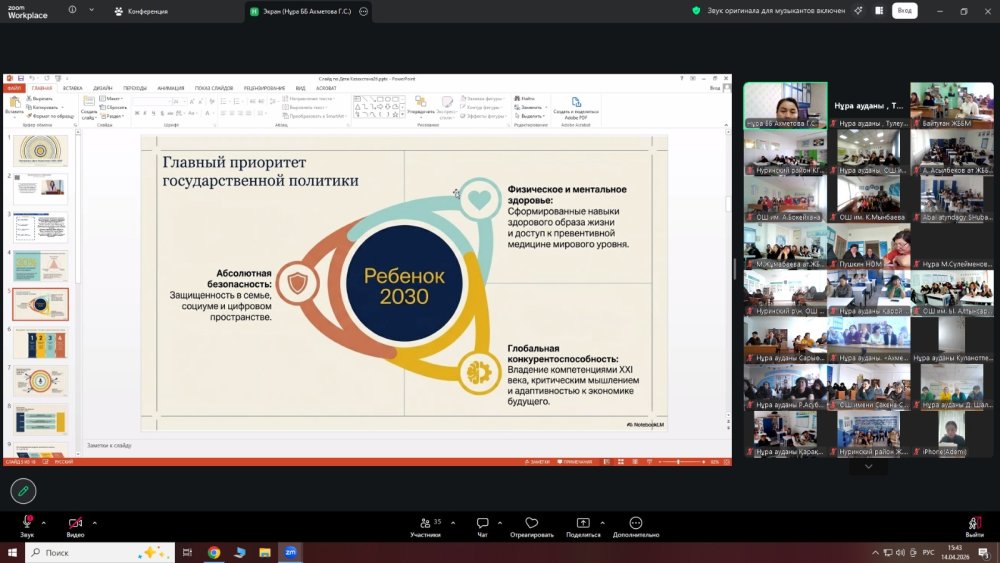This screenshot has height=563, width=1000.
Task: Leave the meeting with Выйти
Action: coord(974,526)
